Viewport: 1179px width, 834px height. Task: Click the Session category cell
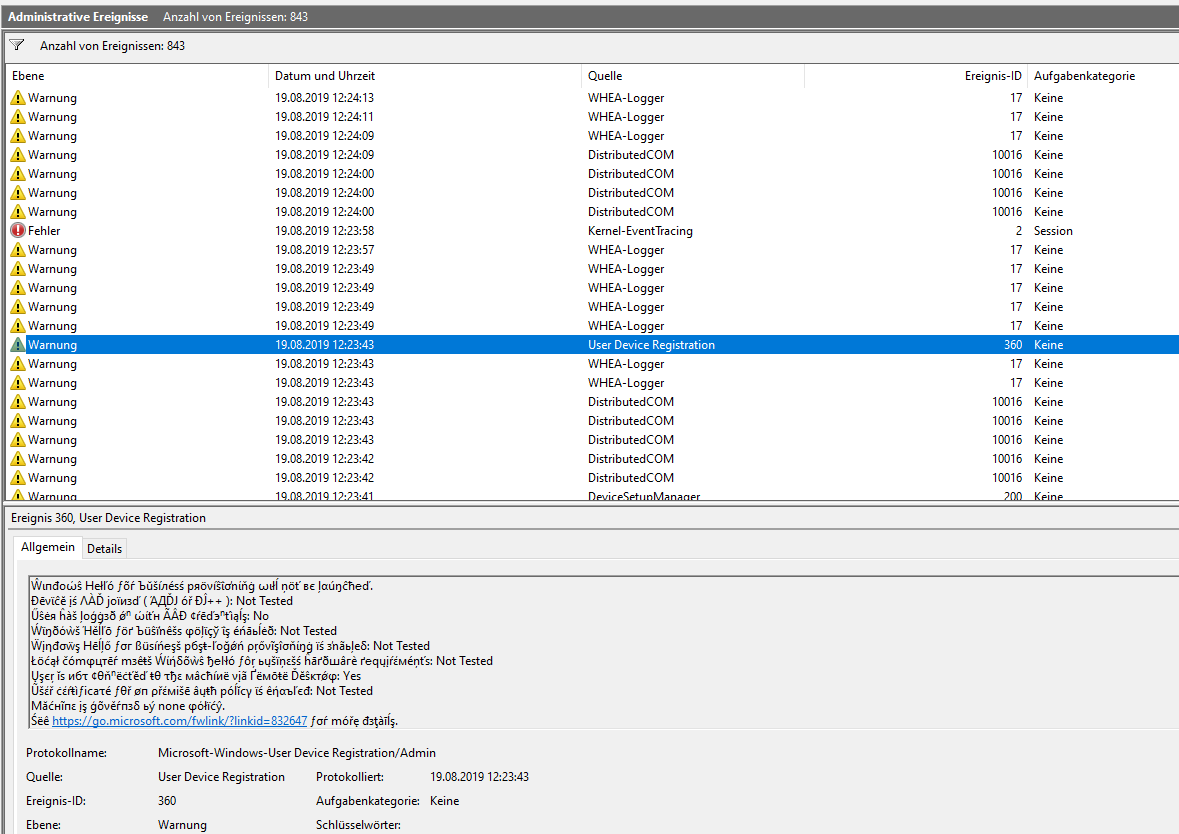click(1053, 231)
